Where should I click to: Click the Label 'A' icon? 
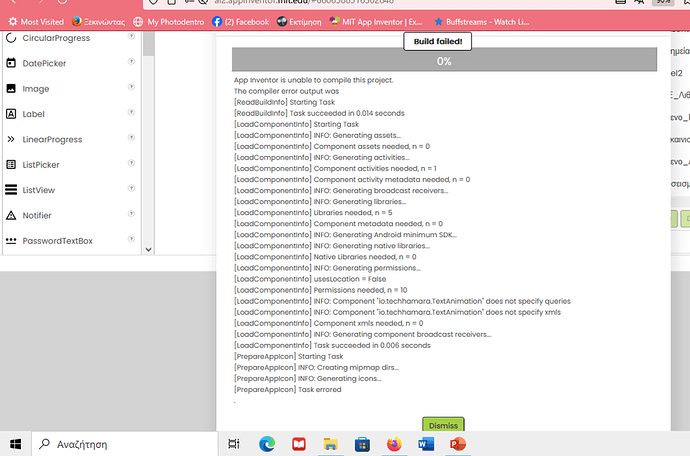click(11, 114)
